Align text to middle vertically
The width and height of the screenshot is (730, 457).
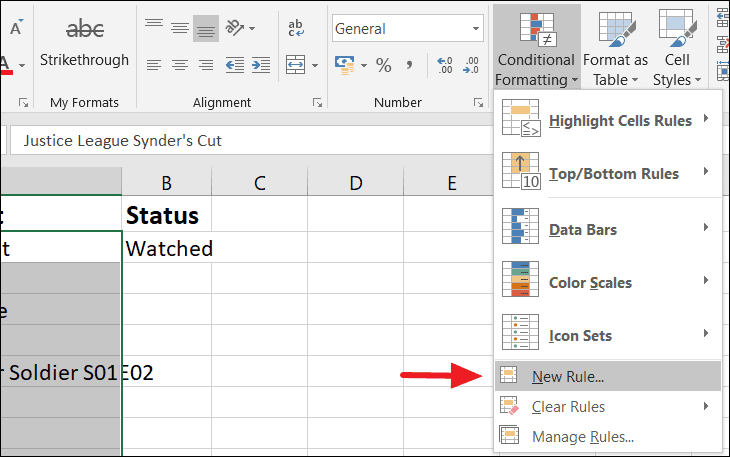(180, 28)
